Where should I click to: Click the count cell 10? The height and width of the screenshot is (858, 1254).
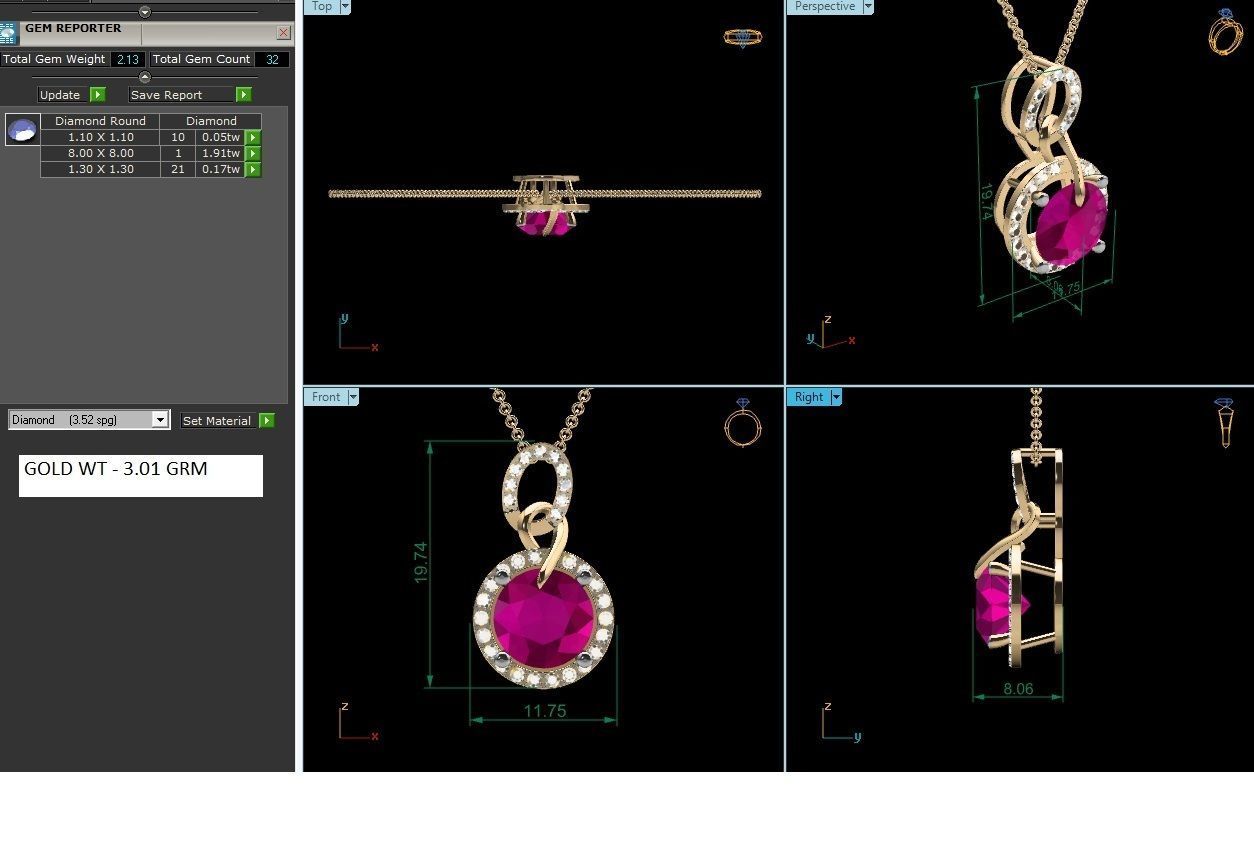click(x=178, y=137)
